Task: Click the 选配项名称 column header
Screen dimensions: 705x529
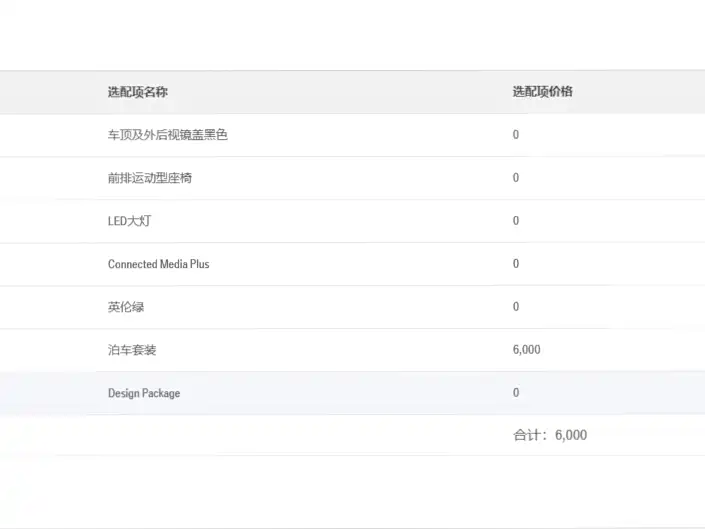Action: [138, 92]
